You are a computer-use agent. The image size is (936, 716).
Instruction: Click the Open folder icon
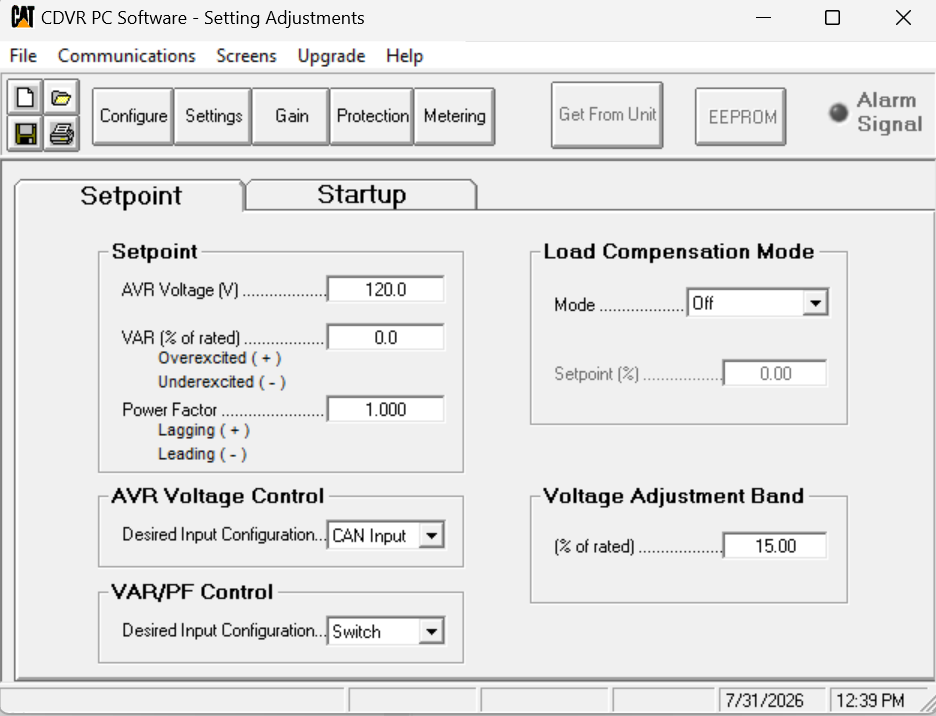61,97
